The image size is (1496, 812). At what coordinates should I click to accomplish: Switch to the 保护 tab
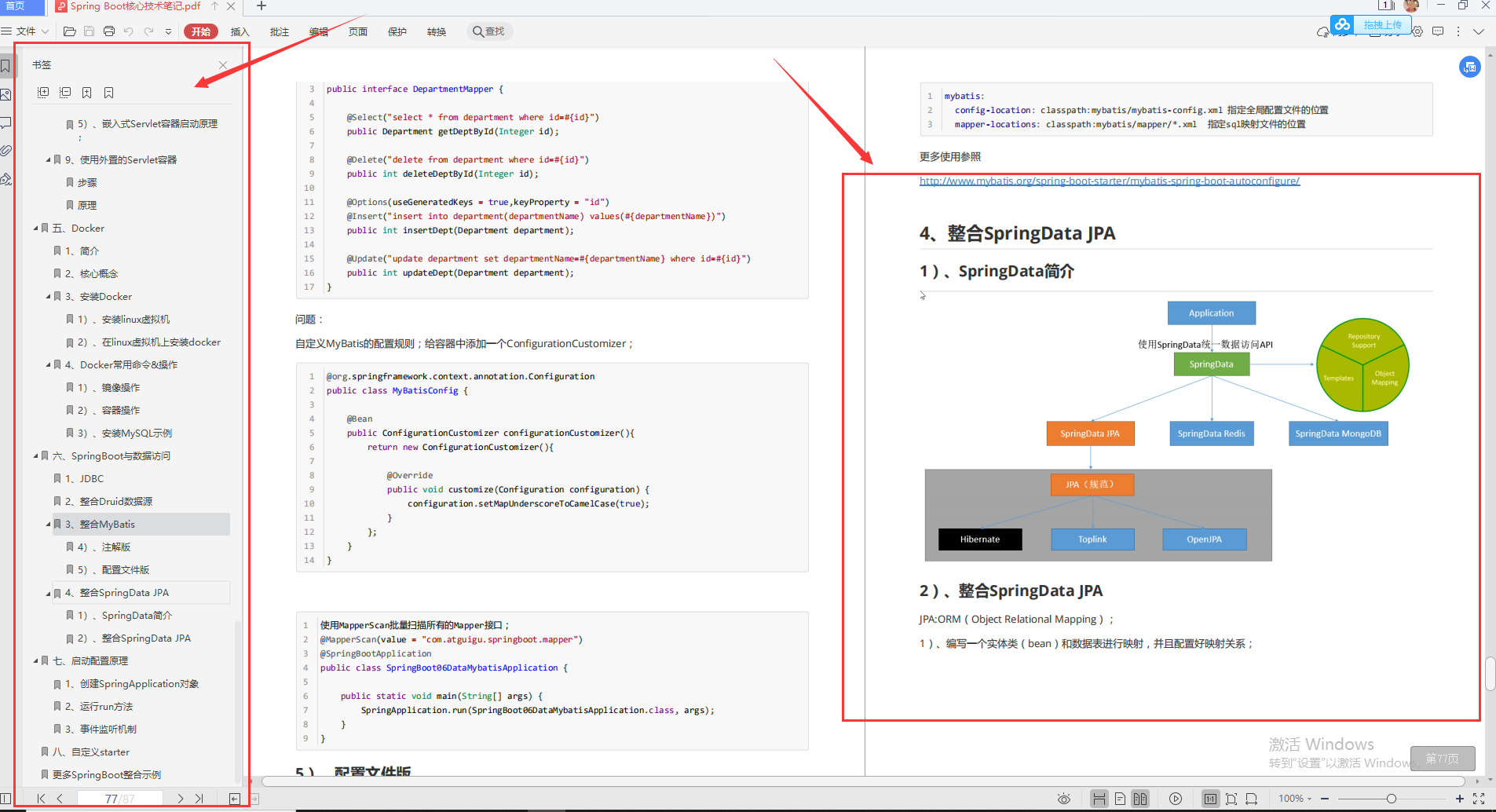[x=397, y=31]
